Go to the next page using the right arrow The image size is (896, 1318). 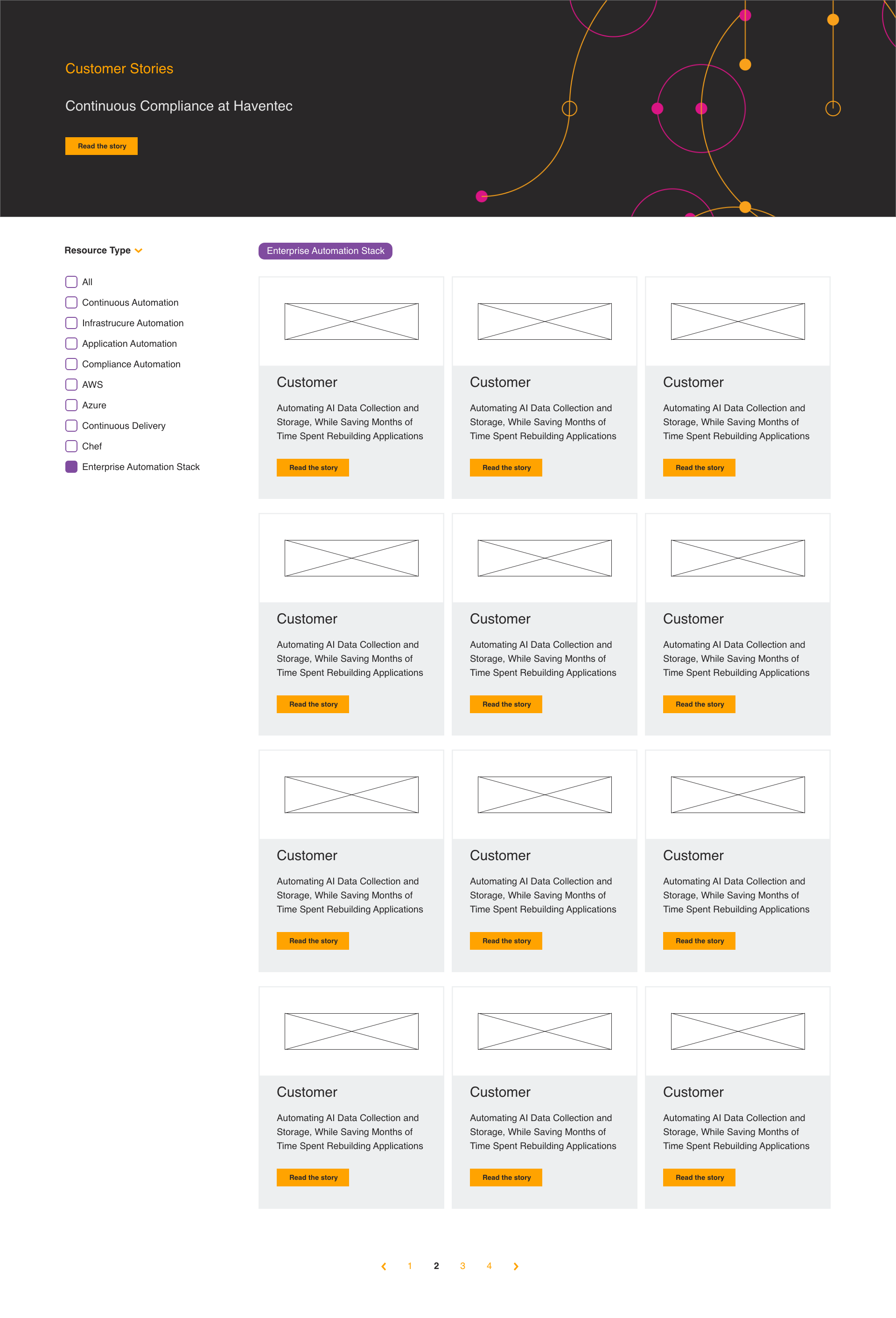point(516,1266)
